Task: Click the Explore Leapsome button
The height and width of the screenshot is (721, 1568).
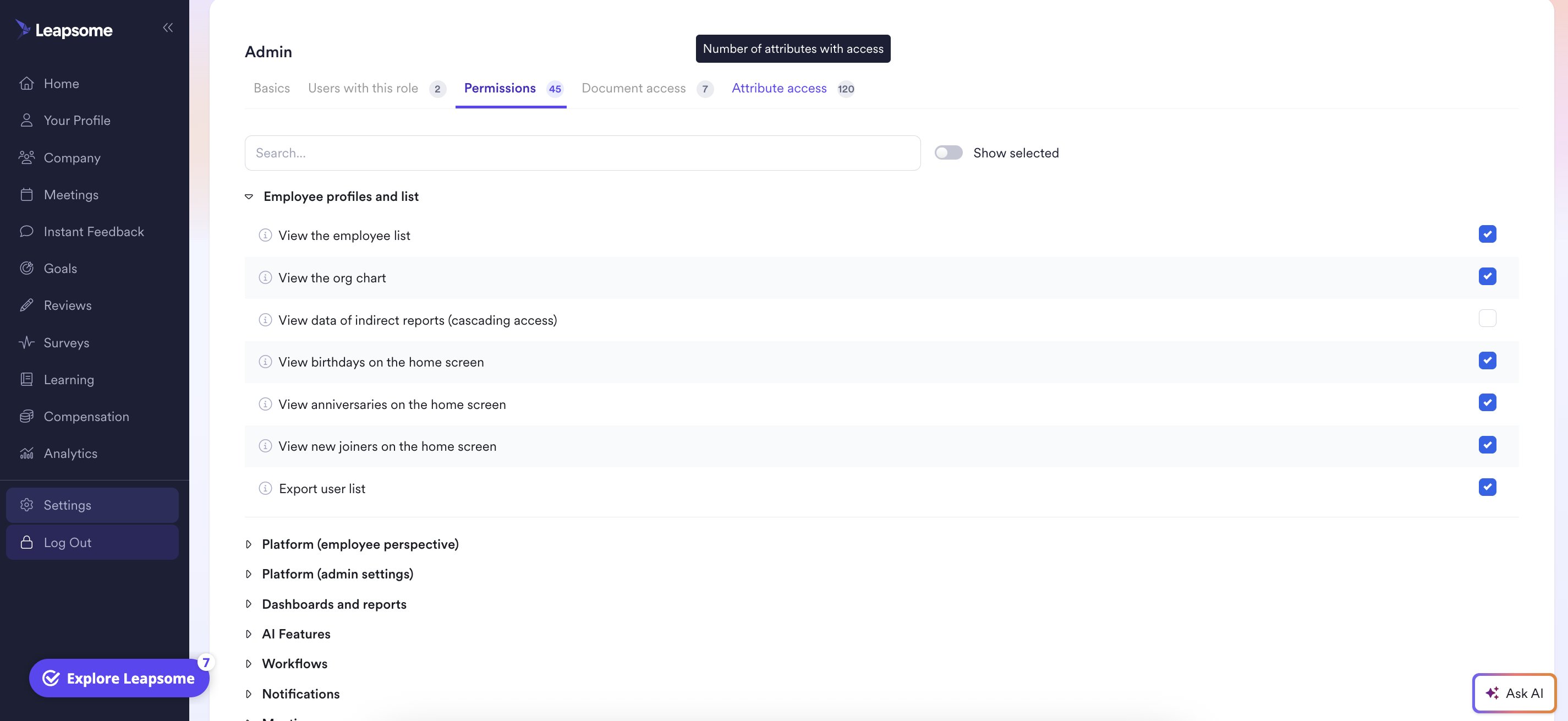Action: 119,679
